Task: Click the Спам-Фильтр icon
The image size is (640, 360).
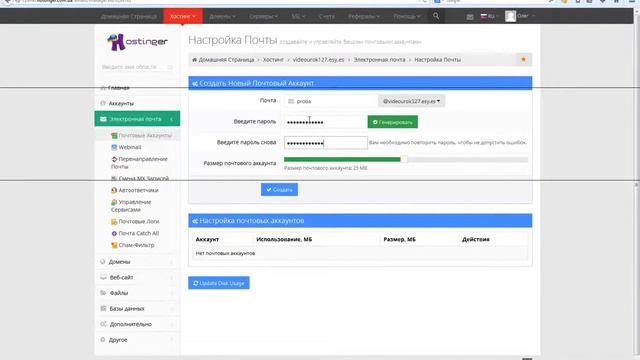Action: (114, 245)
